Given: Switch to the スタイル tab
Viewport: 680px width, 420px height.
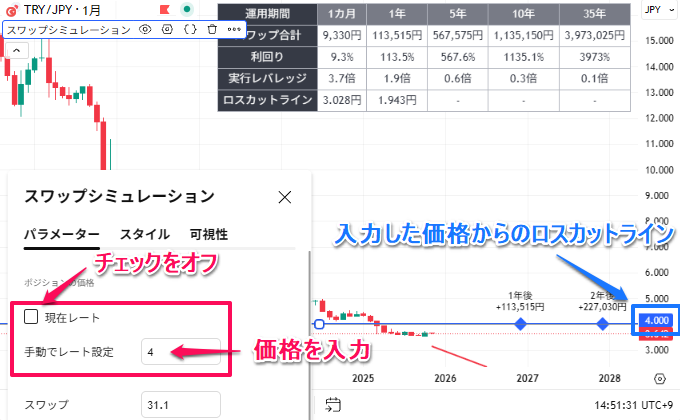Looking at the screenshot, I should pos(145,234).
